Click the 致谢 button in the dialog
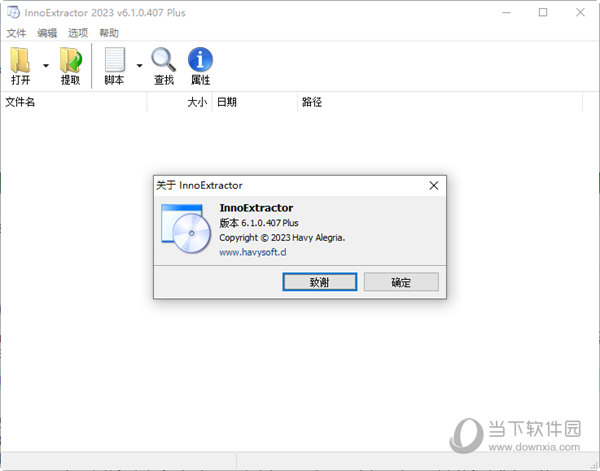The height and width of the screenshot is (471, 600). click(x=320, y=282)
